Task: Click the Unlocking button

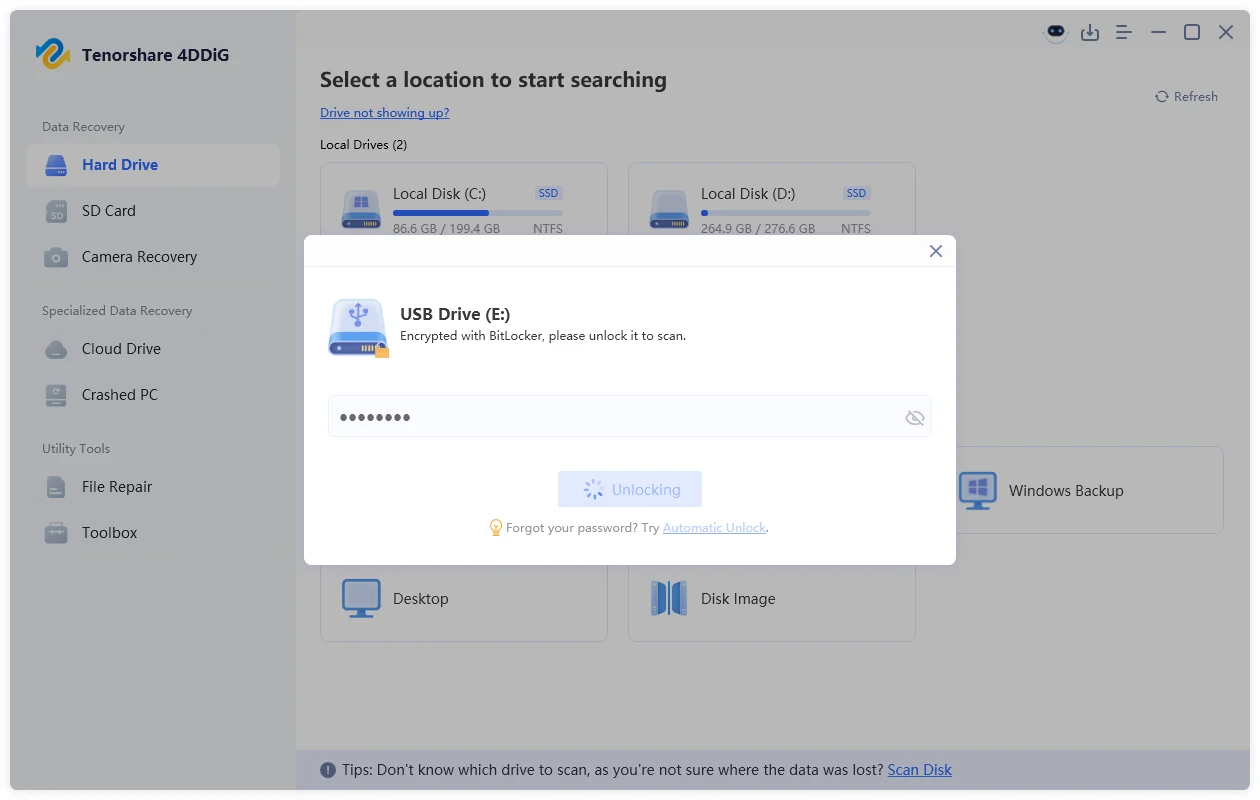Action: [x=629, y=489]
